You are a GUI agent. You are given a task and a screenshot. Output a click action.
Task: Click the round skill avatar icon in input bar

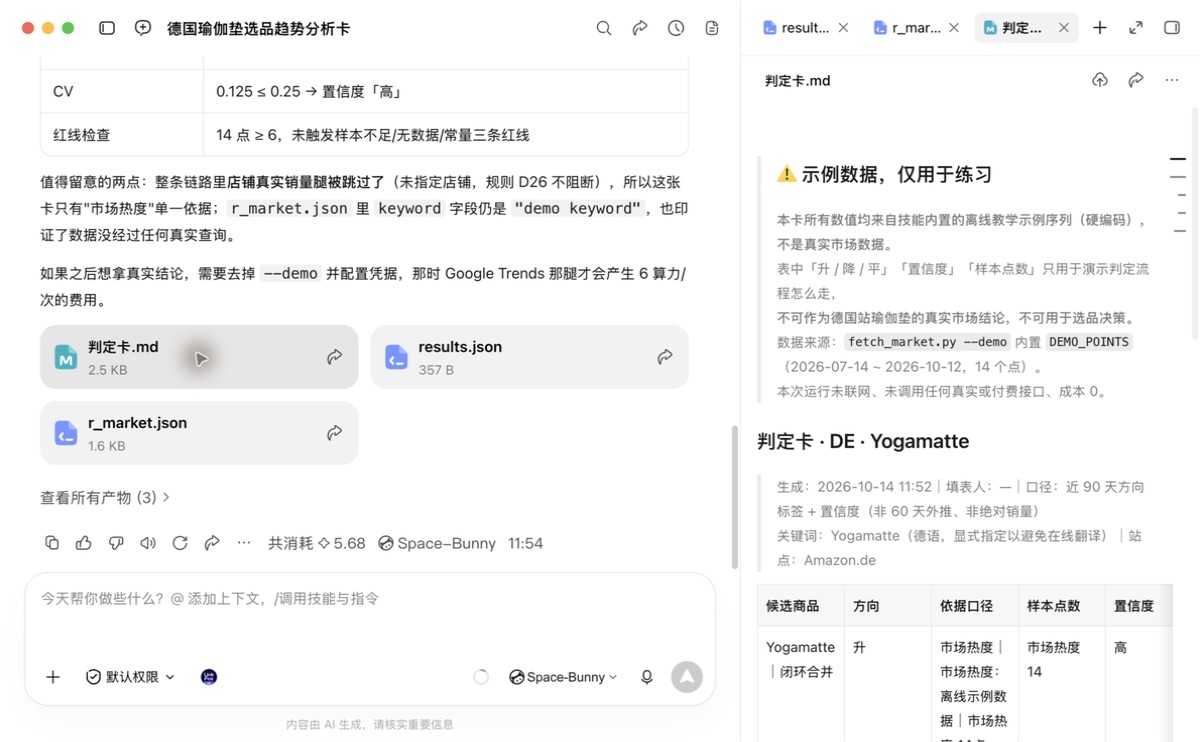coord(209,677)
